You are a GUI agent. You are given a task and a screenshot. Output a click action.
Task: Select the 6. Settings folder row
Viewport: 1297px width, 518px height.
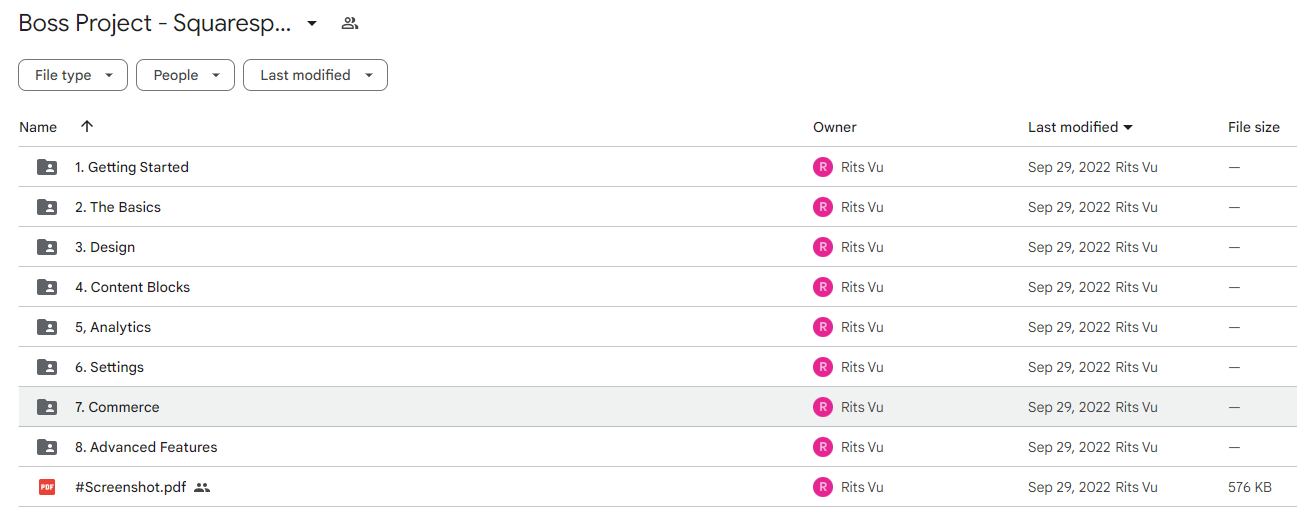tap(658, 367)
